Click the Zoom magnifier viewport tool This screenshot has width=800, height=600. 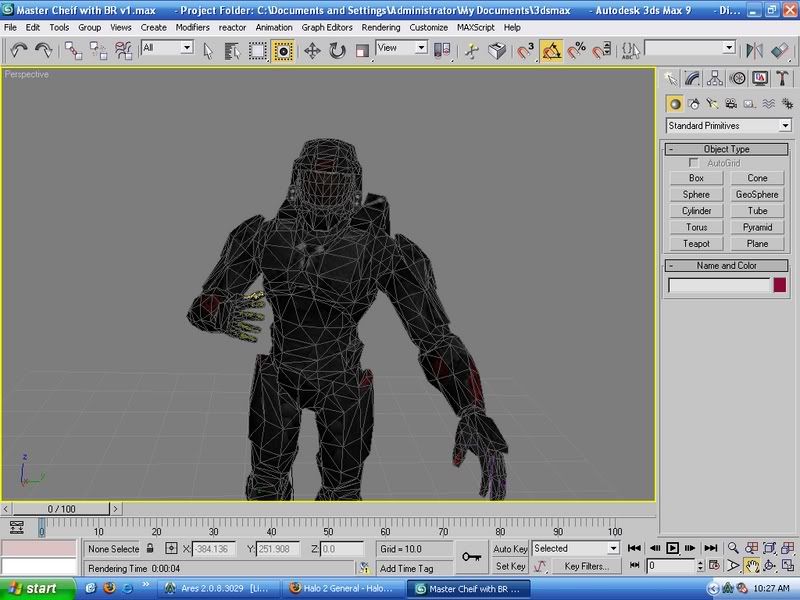733,548
